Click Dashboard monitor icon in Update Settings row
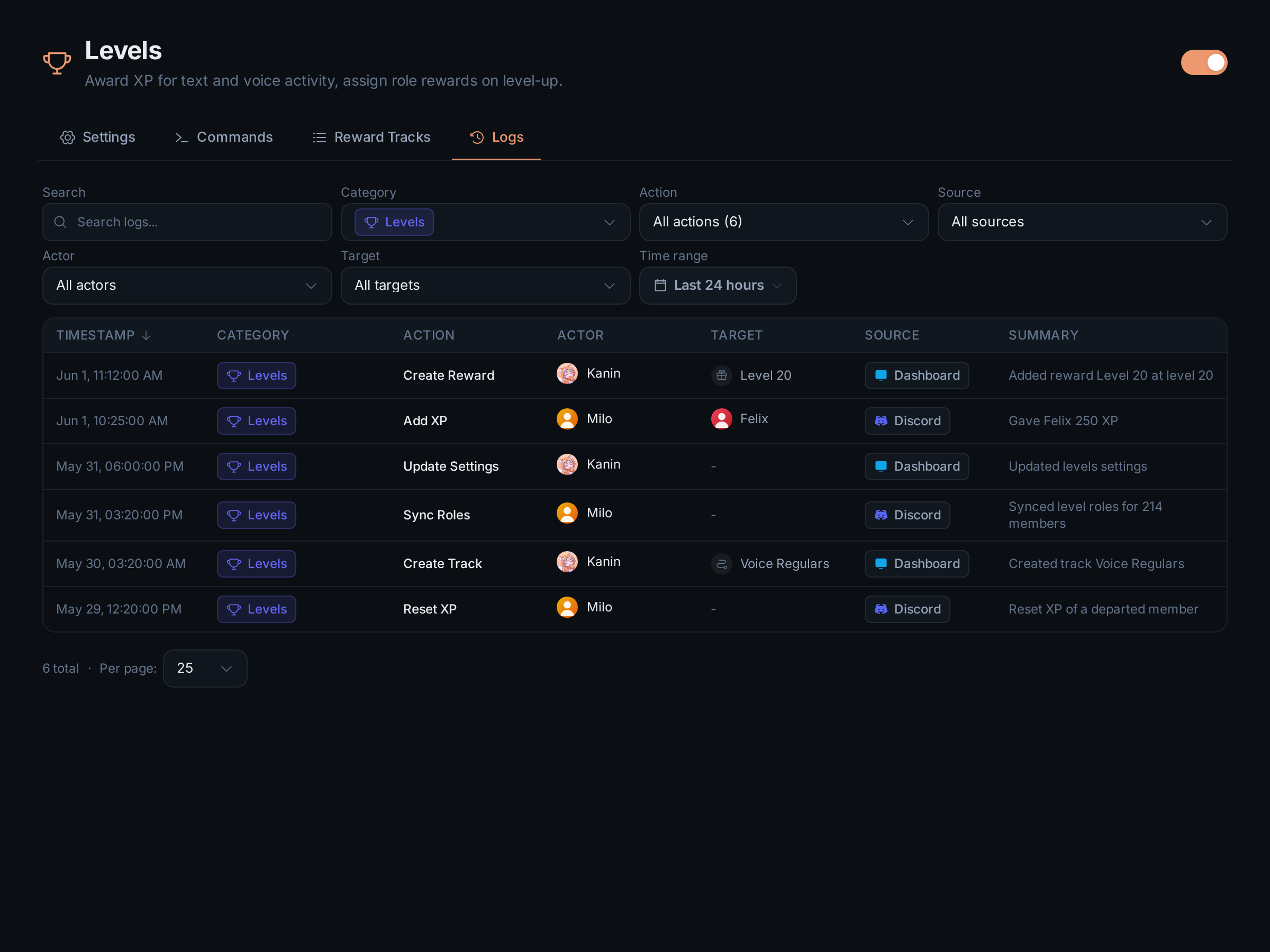The width and height of the screenshot is (1270, 952). point(881,466)
